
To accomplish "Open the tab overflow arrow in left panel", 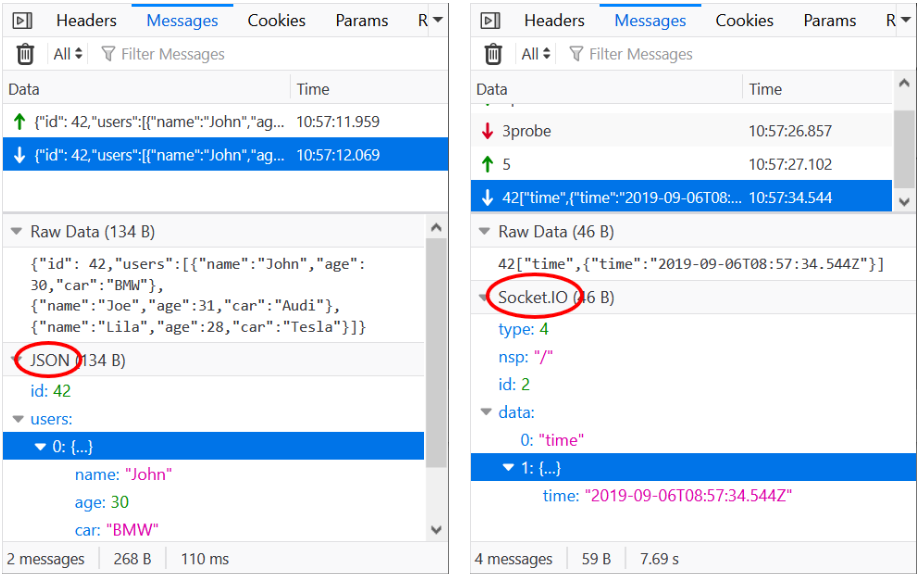I will click(437, 21).
